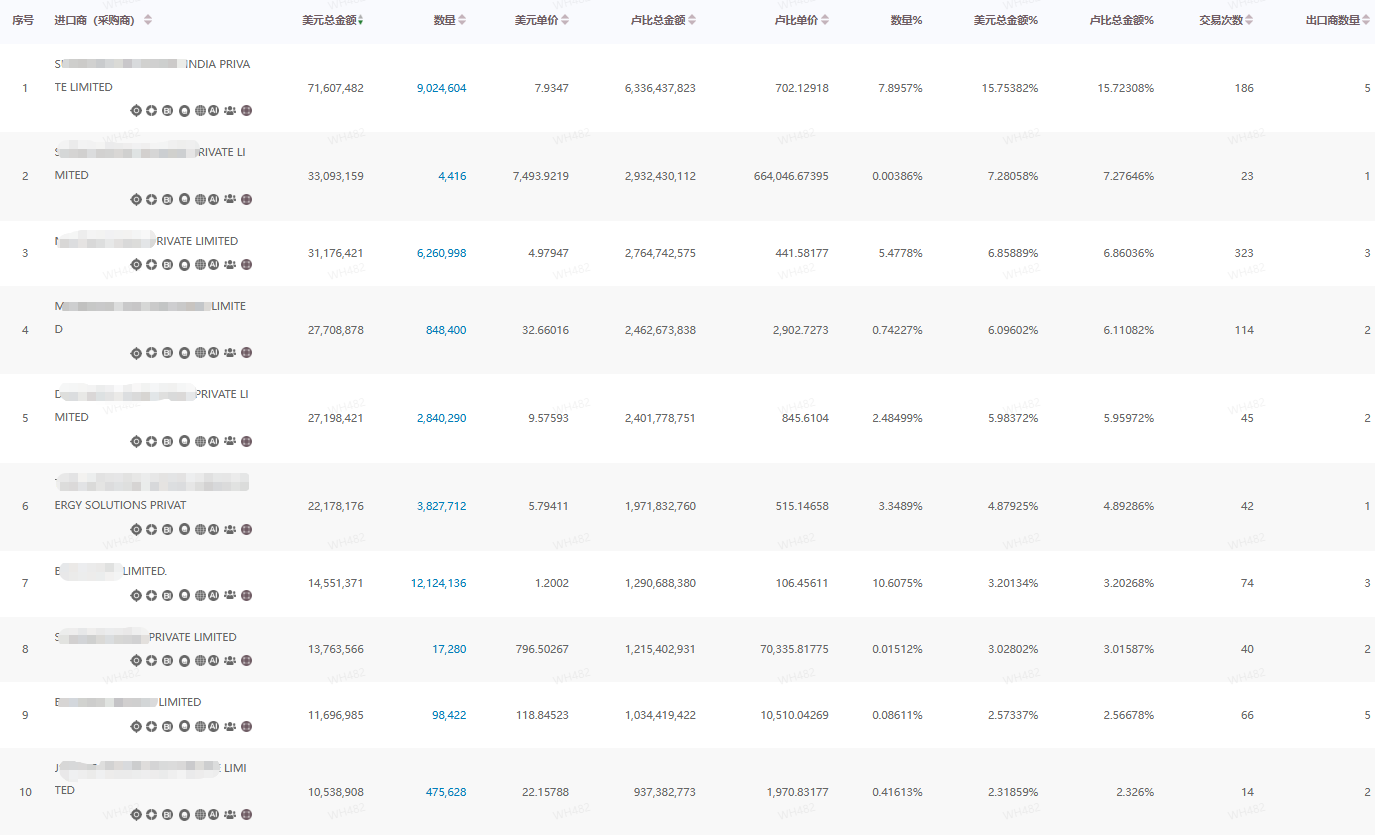Sort table by 交易次数 header arrows
This screenshot has width=1394, height=835.
[x=1249, y=21]
